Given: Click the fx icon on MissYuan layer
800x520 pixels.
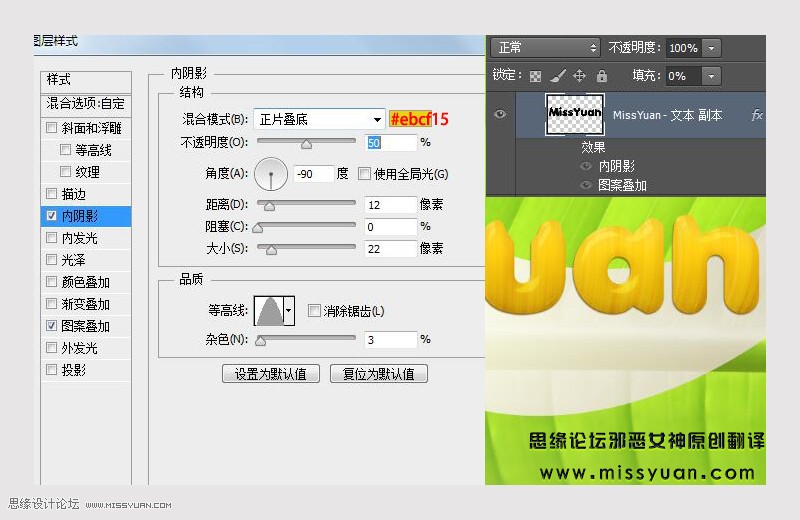Looking at the screenshot, I should (757, 115).
